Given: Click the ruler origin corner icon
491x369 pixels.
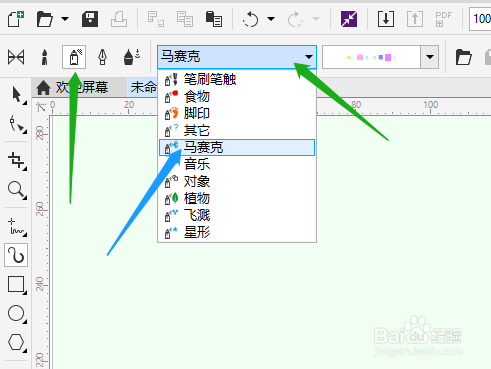Looking at the screenshot, I should click(41, 107).
